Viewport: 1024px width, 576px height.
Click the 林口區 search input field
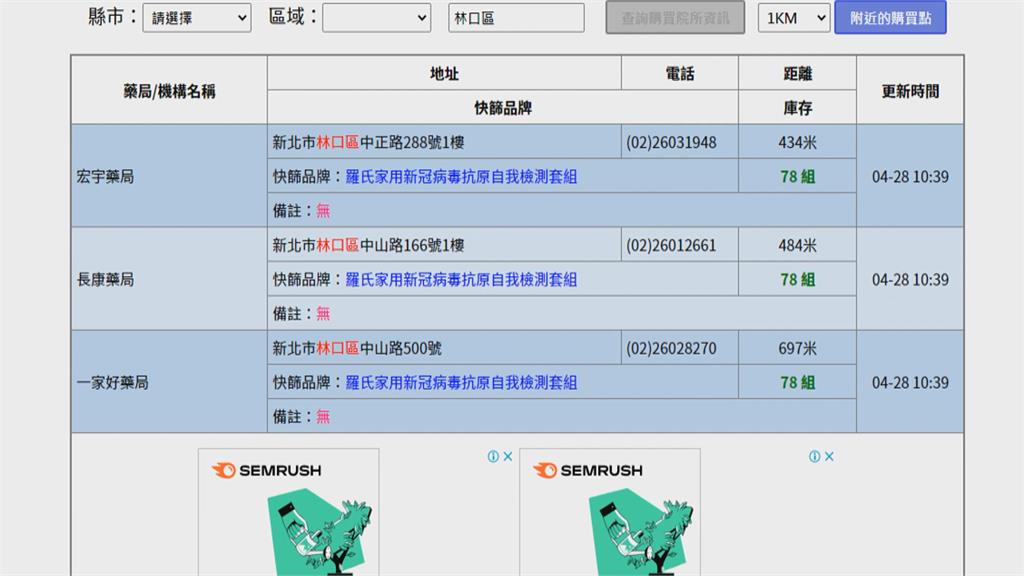(x=516, y=18)
